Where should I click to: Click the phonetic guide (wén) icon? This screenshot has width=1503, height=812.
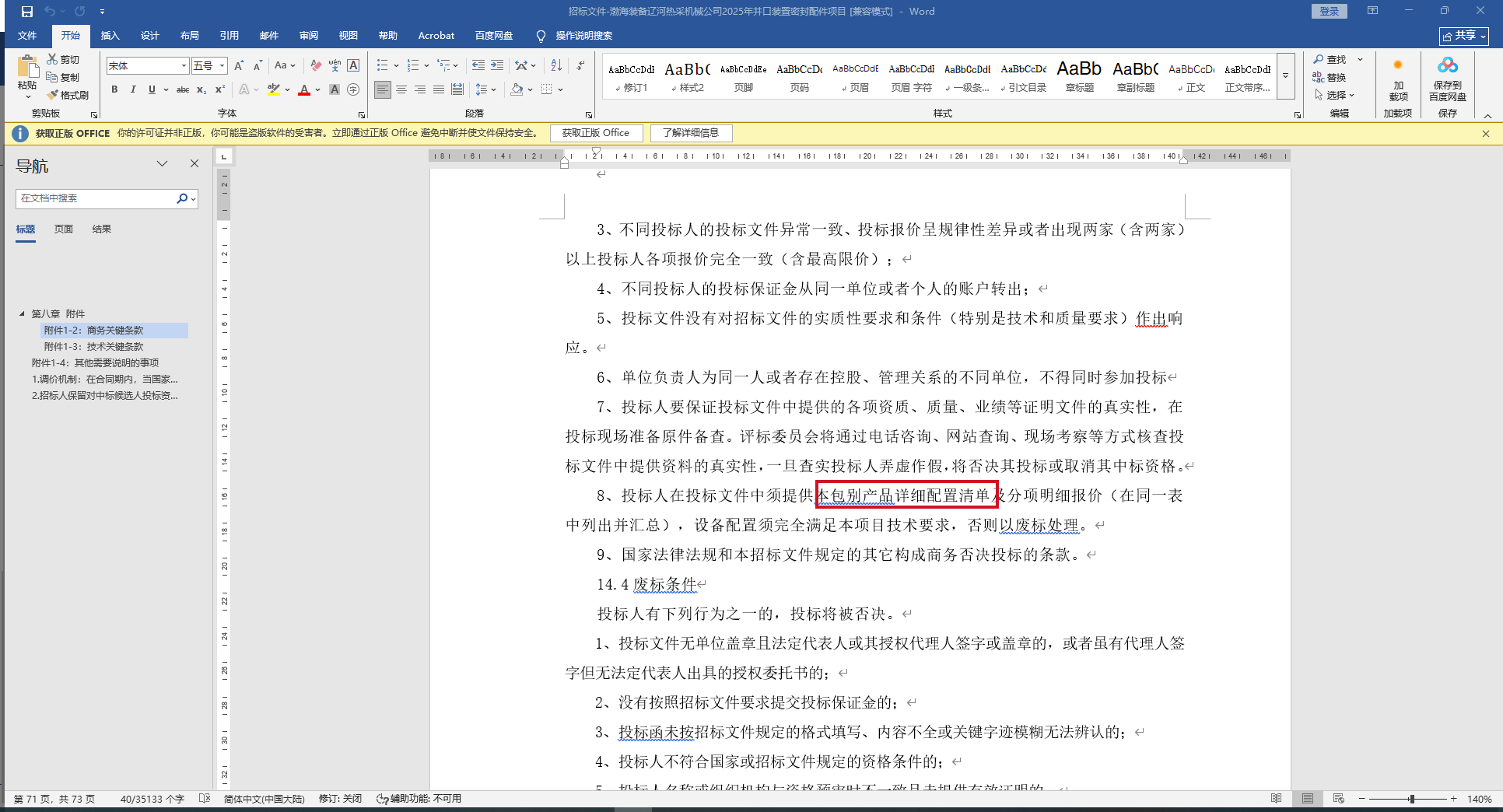pos(335,66)
